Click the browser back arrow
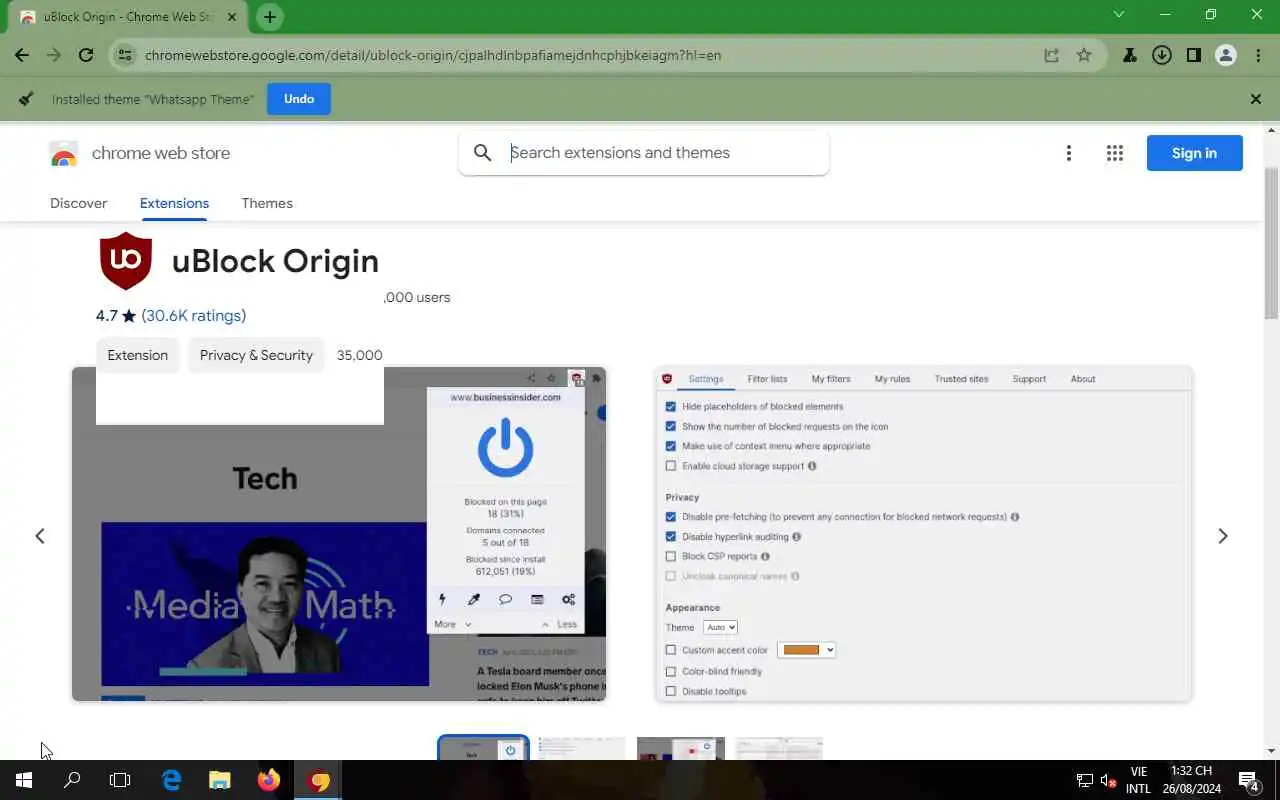This screenshot has height=800, width=1280. click(x=22, y=55)
